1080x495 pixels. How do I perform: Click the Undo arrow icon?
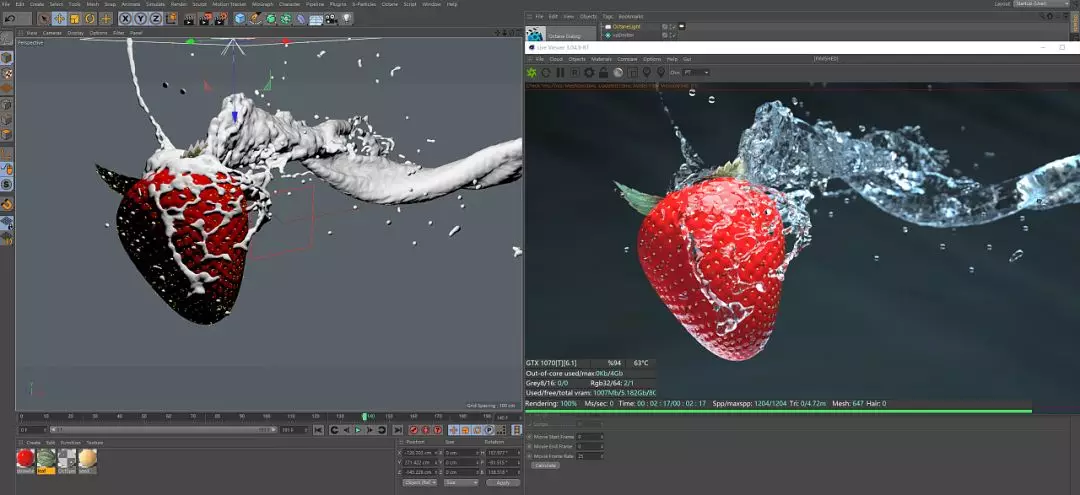tap(10, 19)
